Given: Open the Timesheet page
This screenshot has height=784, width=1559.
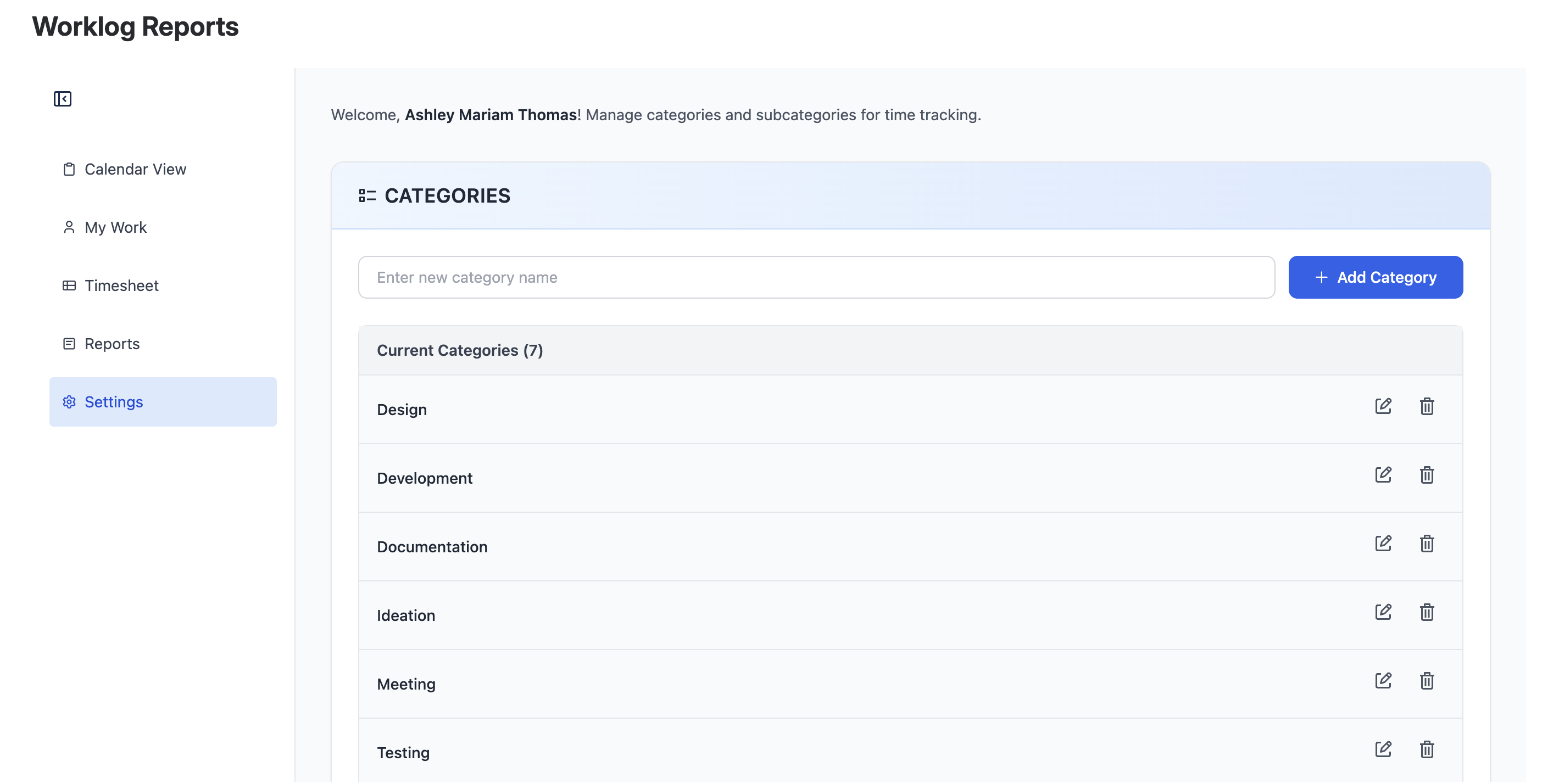Looking at the screenshot, I should (x=121, y=285).
